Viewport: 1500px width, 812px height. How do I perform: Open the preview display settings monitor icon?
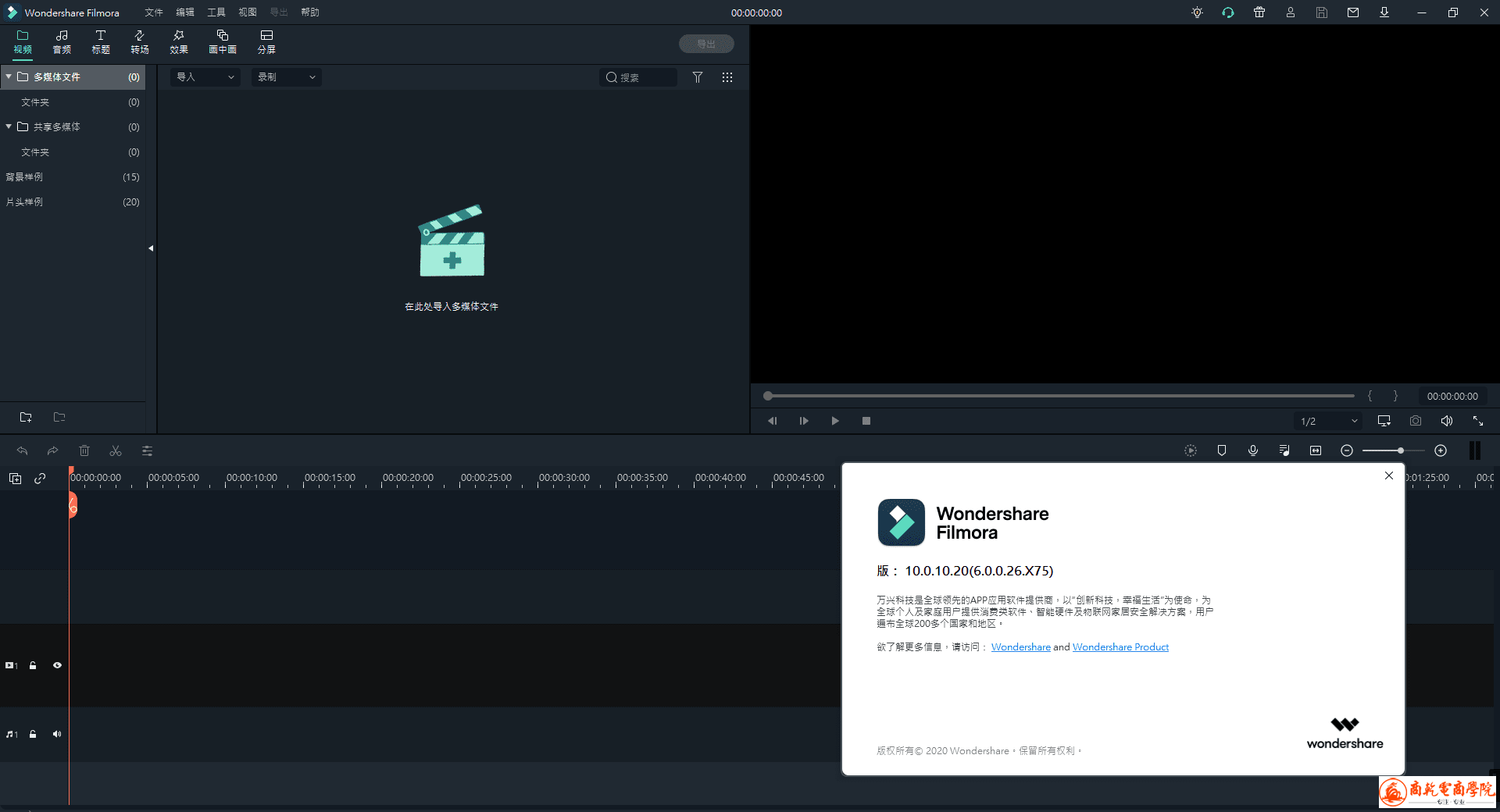[1384, 421]
